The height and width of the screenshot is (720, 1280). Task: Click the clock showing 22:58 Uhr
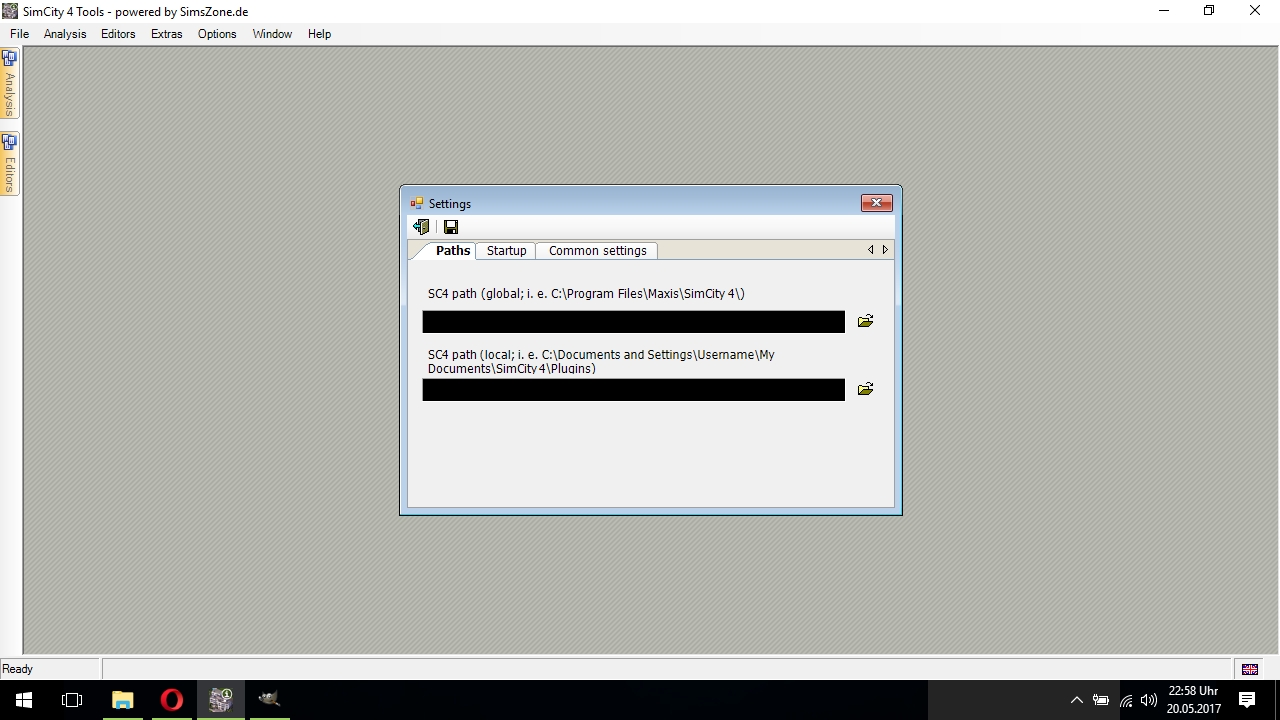[1193, 691]
